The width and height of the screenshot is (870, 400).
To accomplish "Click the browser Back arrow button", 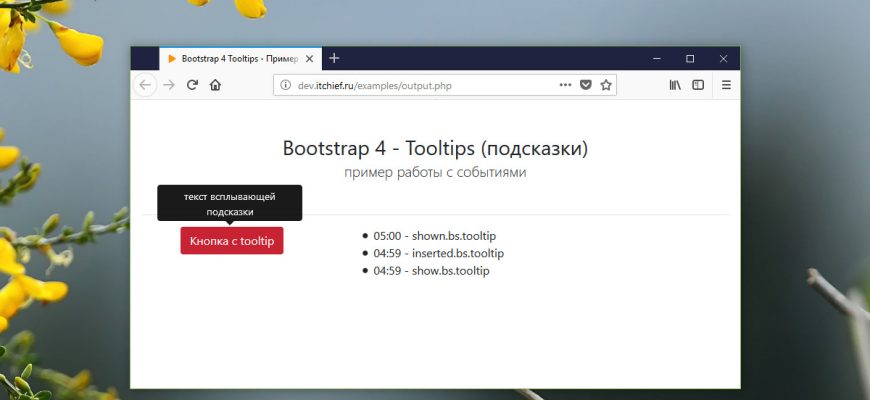I will [145, 85].
